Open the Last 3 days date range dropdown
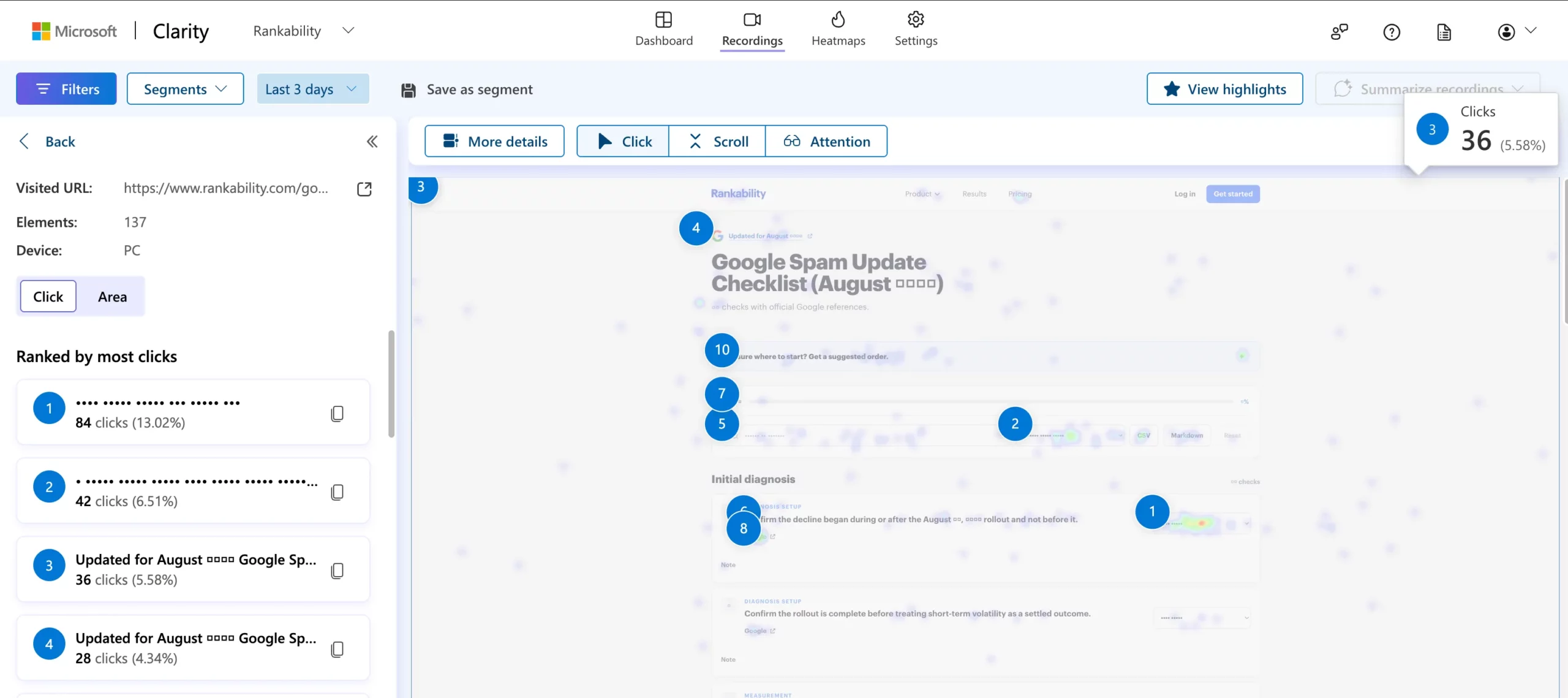This screenshot has width=1568, height=698. 313,89
